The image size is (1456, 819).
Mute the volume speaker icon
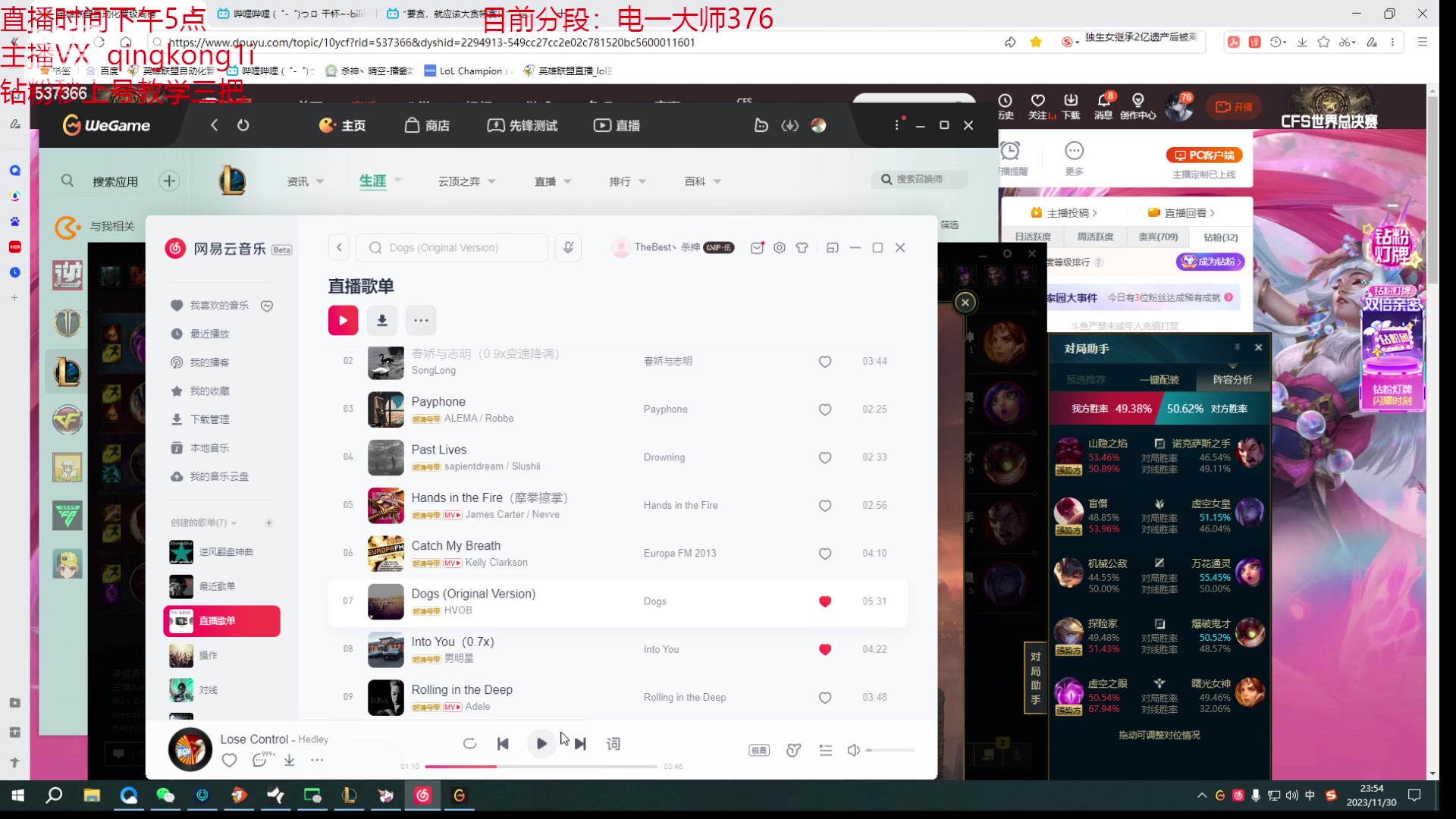pyautogui.click(x=853, y=751)
